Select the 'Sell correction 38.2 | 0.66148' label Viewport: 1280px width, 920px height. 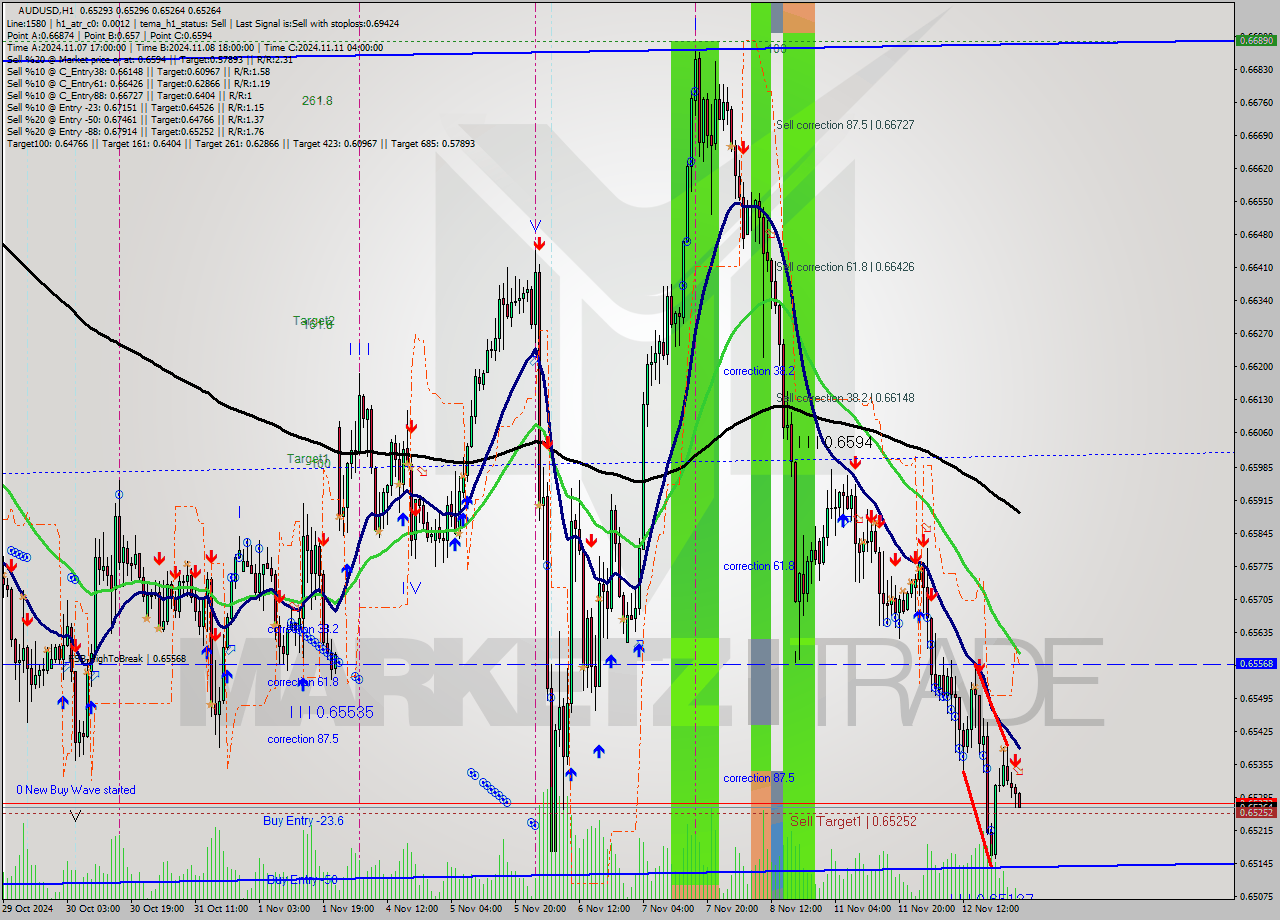coord(845,398)
